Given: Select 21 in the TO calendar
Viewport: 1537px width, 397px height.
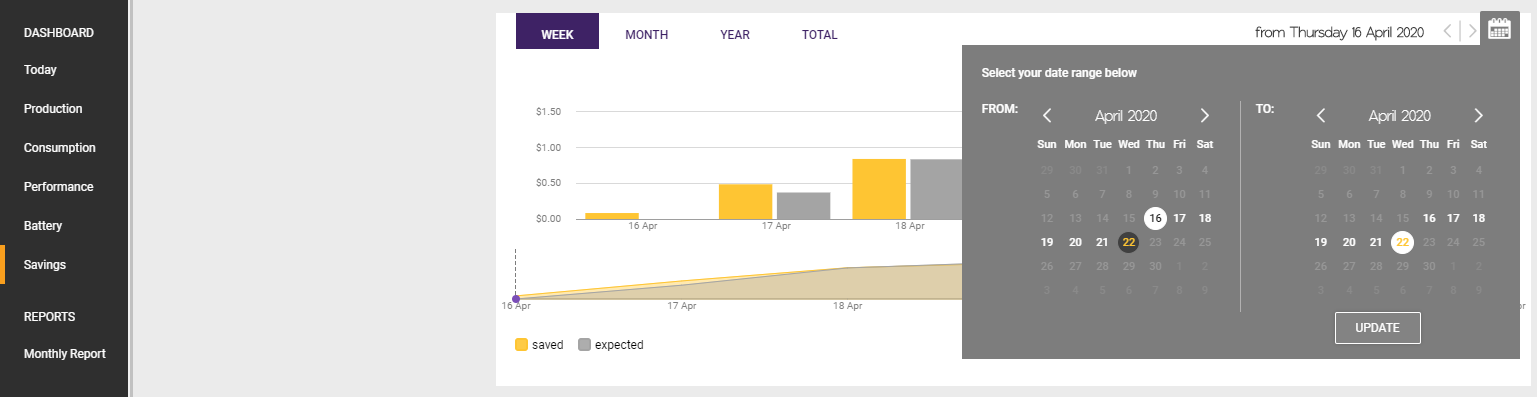Looking at the screenshot, I should coord(1376,242).
